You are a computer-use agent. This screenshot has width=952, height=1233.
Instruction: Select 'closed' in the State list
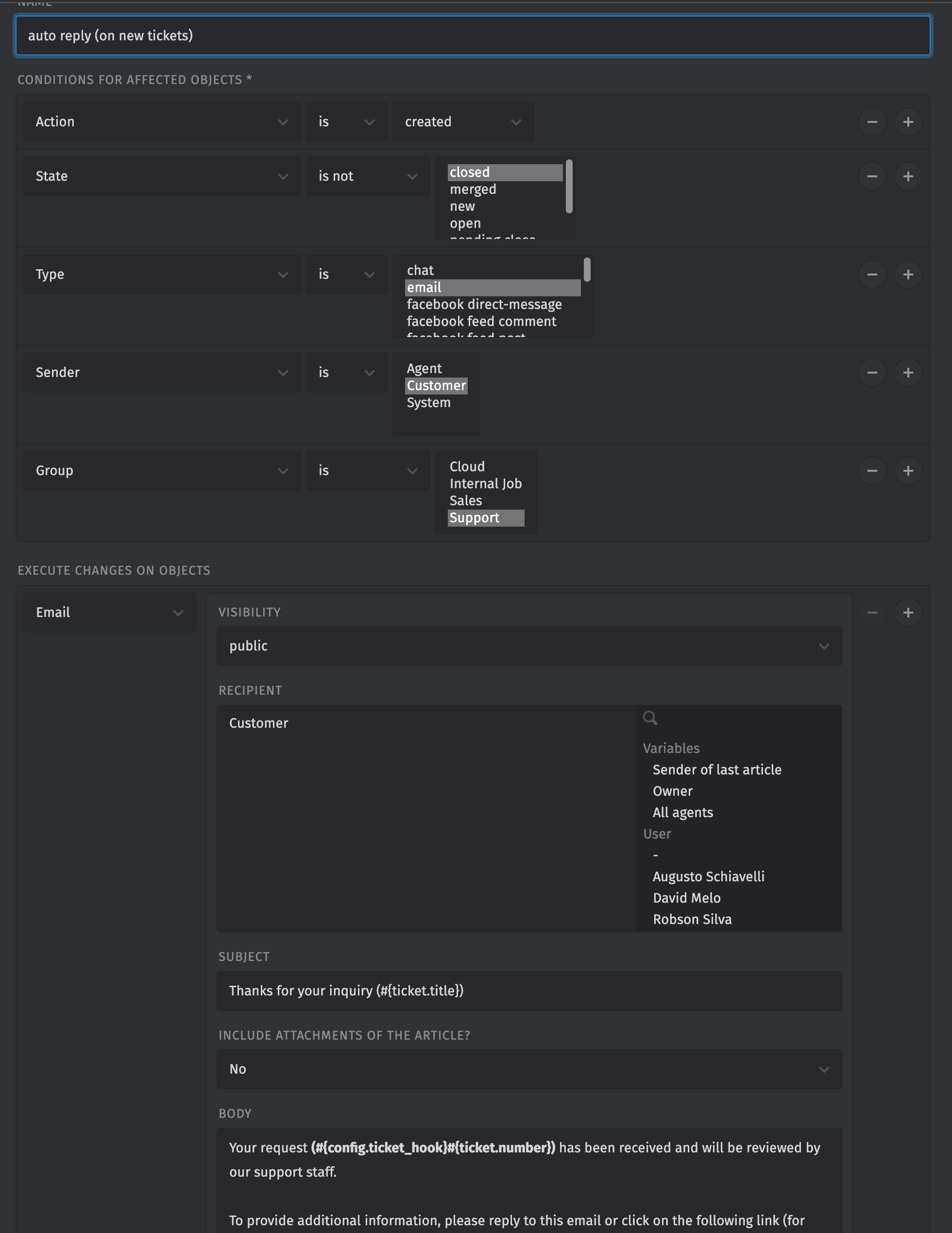(x=505, y=172)
